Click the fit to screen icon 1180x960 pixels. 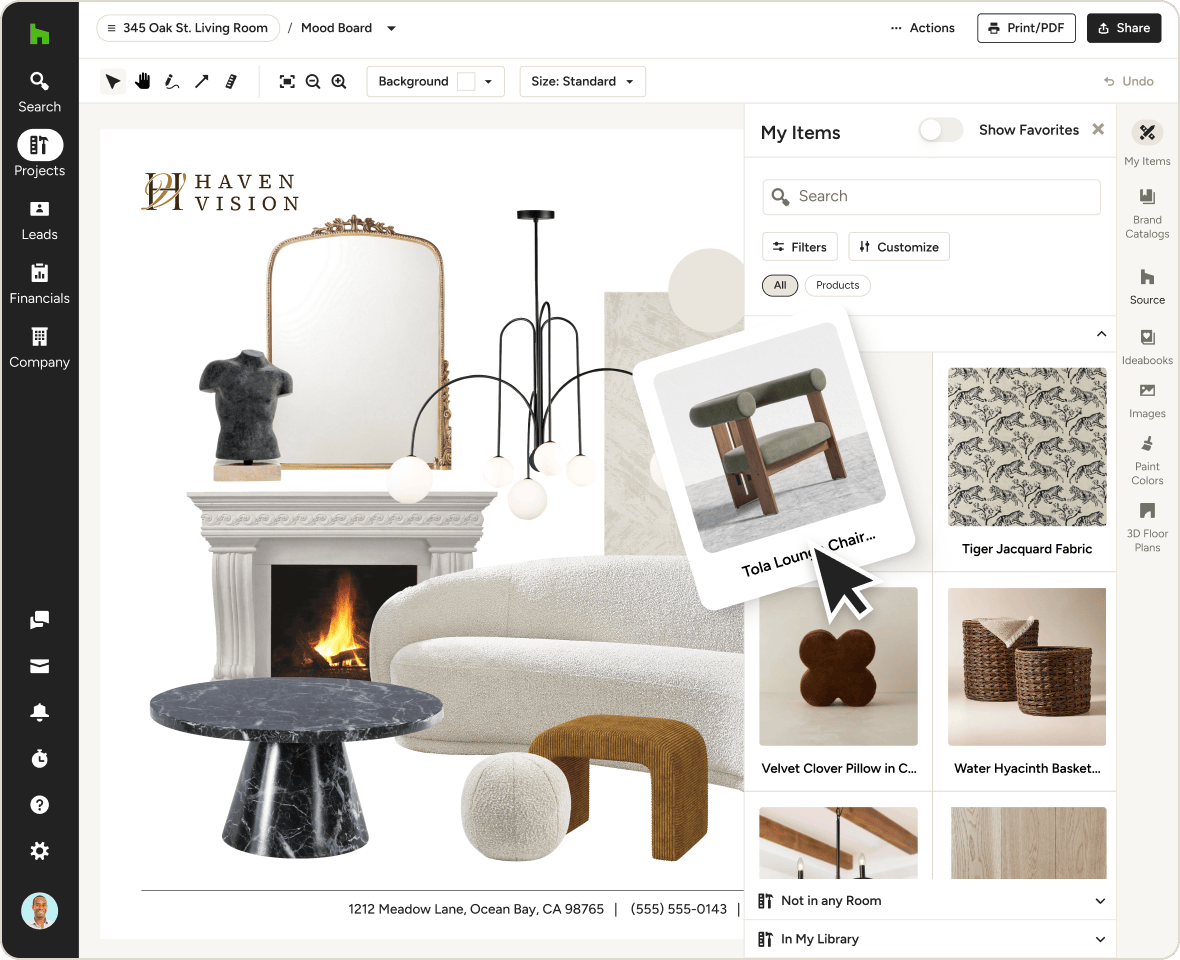(287, 81)
